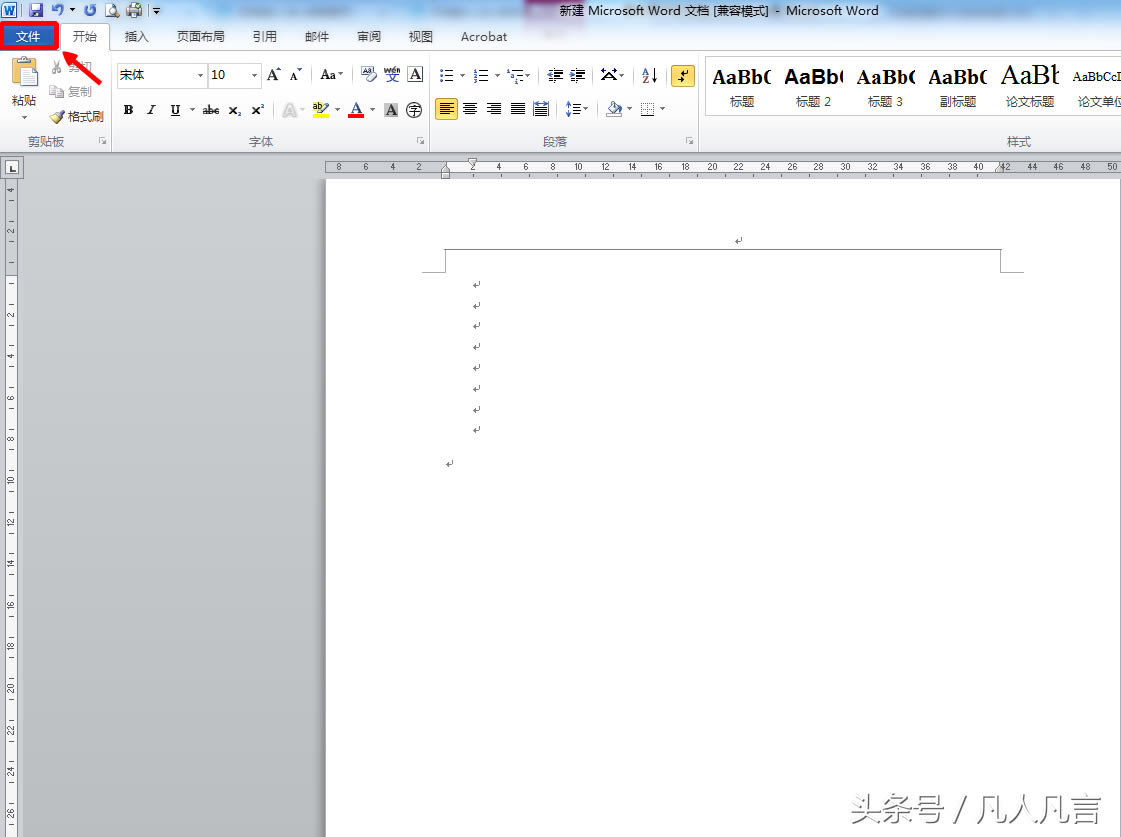Image resolution: width=1121 pixels, height=837 pixels.
Task: Click the tab selector at ruler corner
Action: (12, 168)
